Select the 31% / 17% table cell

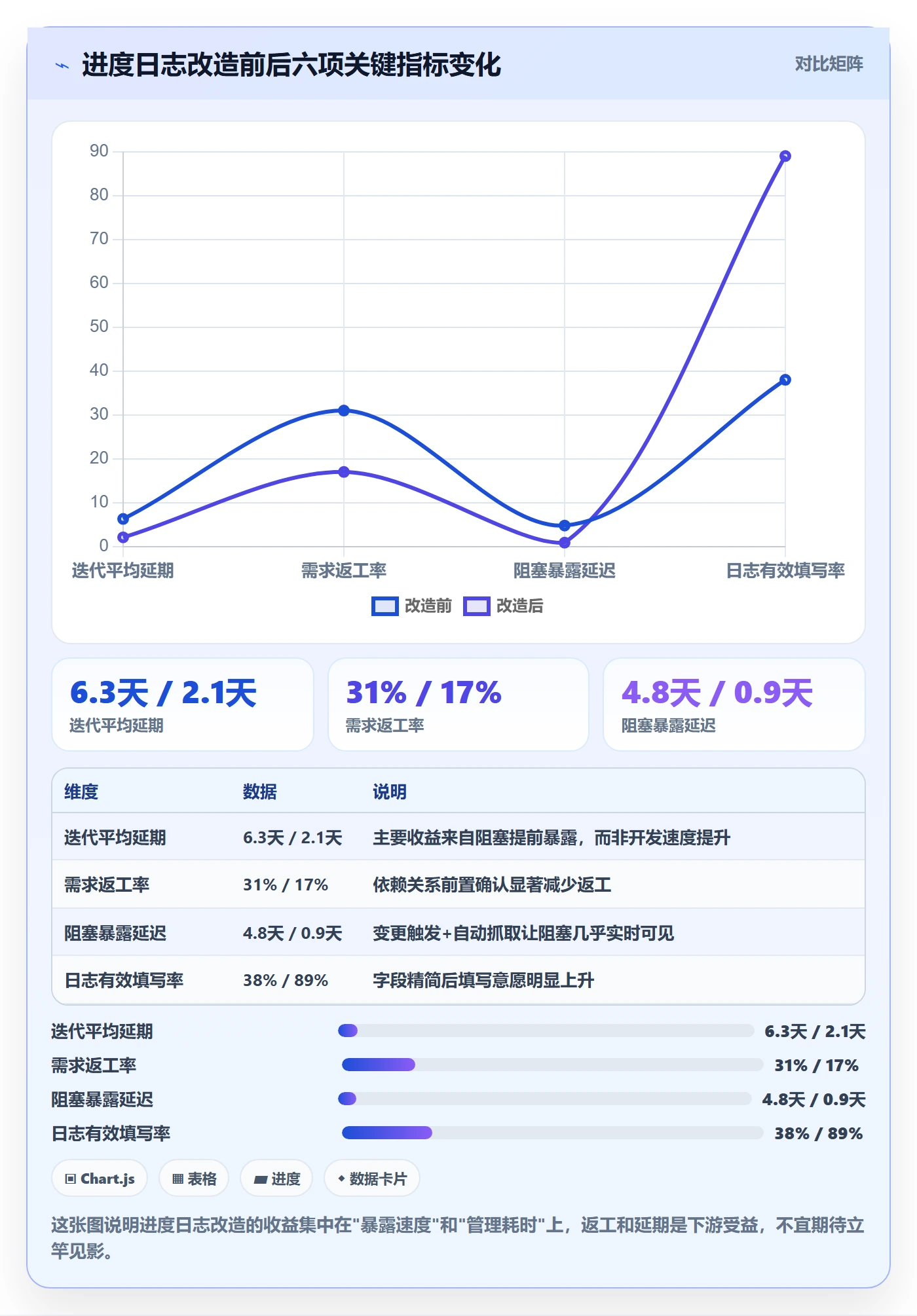(x=286, y=885)
